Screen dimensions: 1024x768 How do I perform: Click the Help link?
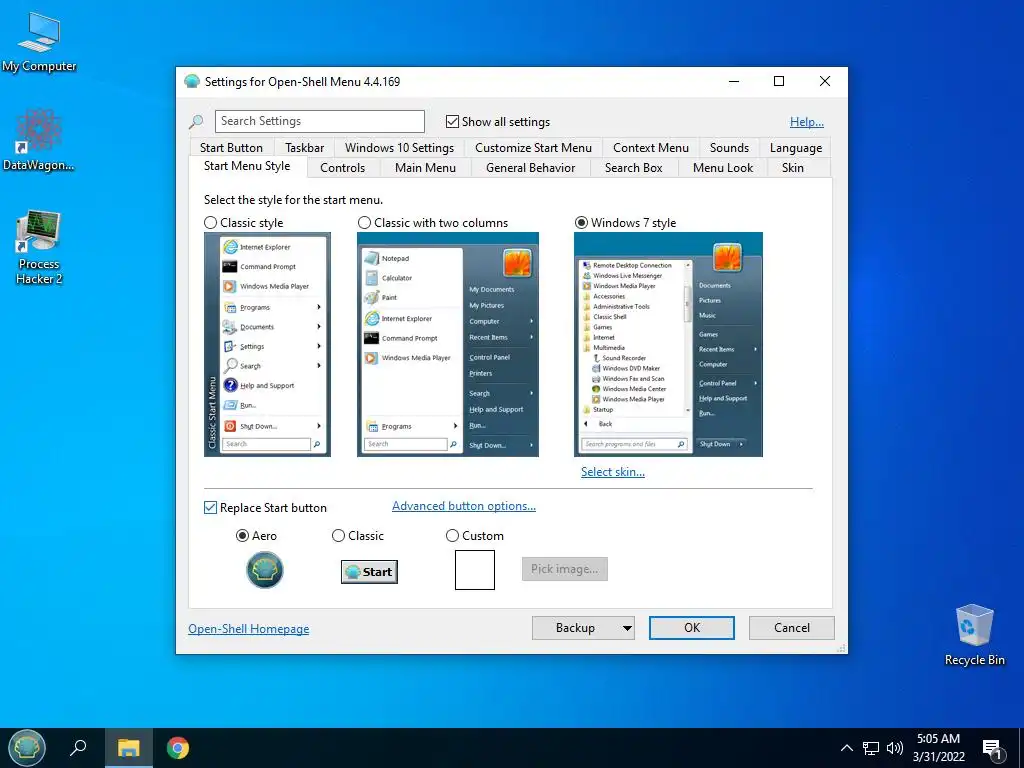(807, 121)
